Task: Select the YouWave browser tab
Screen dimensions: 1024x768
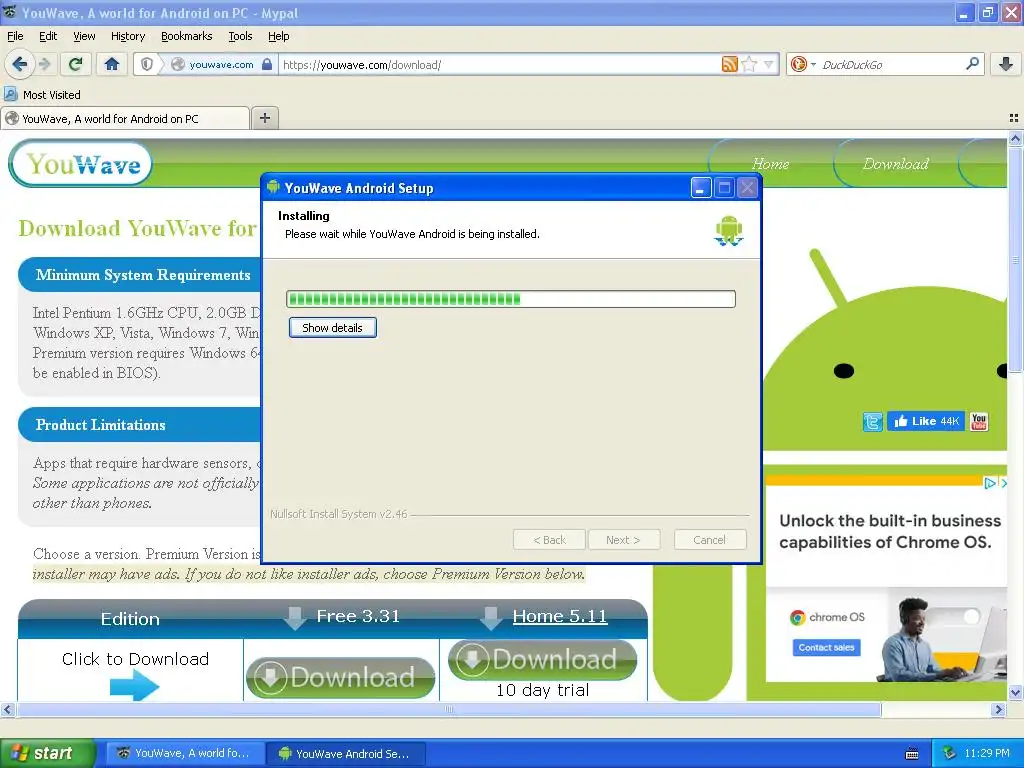Action: pyautogui.click(x=125, y=119)
